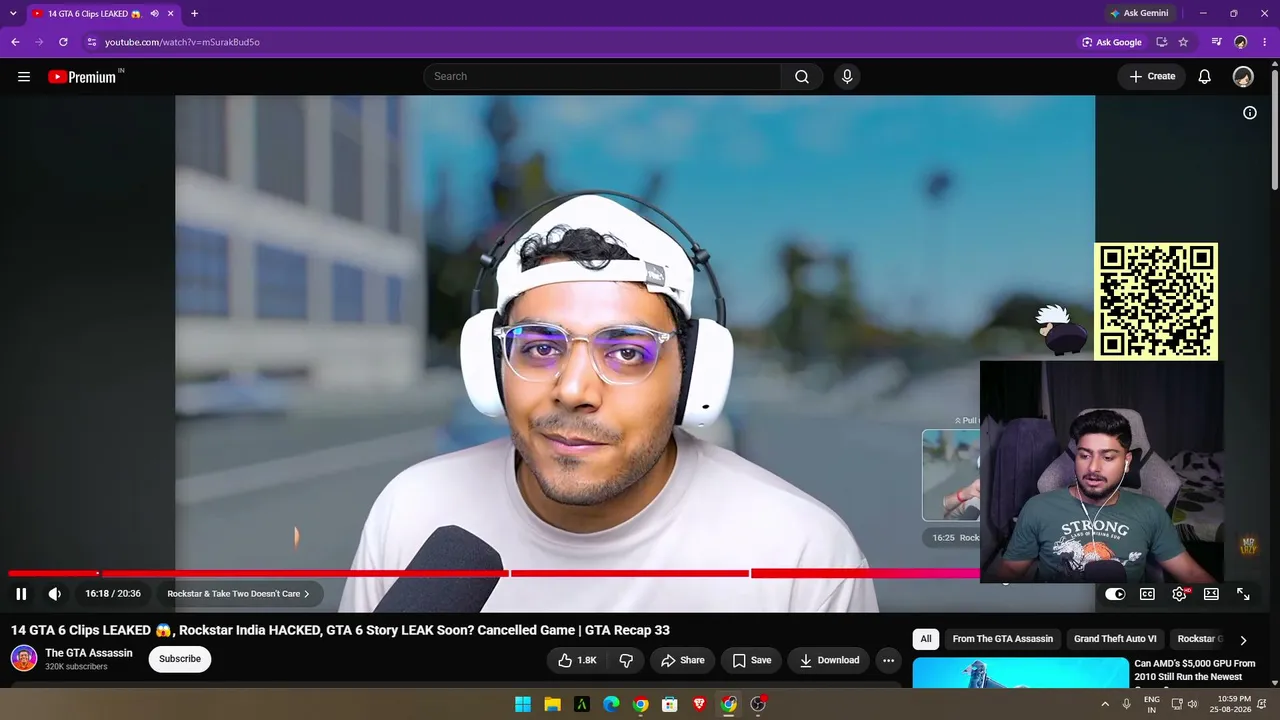
Task: Open OBS Studio from the taskbar
Action: click(758, 704)
